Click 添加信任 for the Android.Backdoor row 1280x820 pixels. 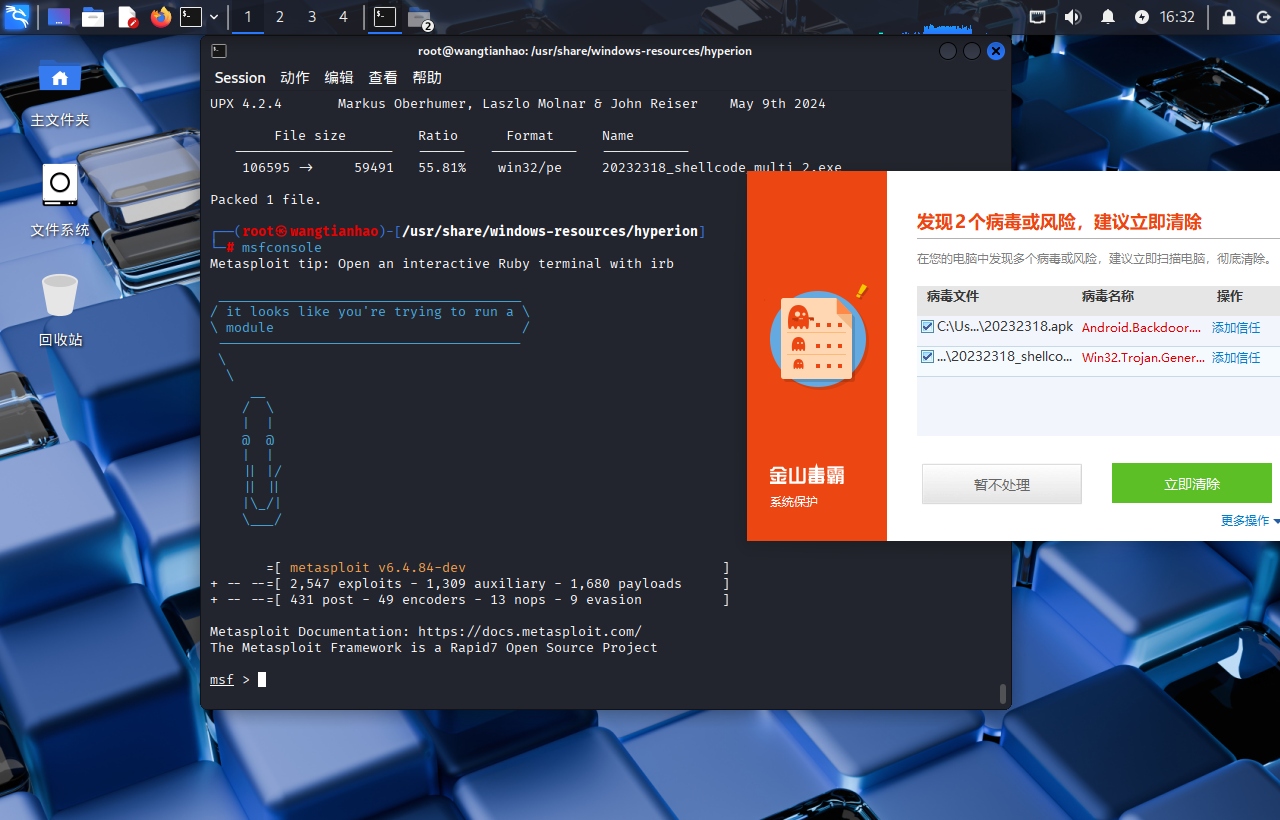1236,327
